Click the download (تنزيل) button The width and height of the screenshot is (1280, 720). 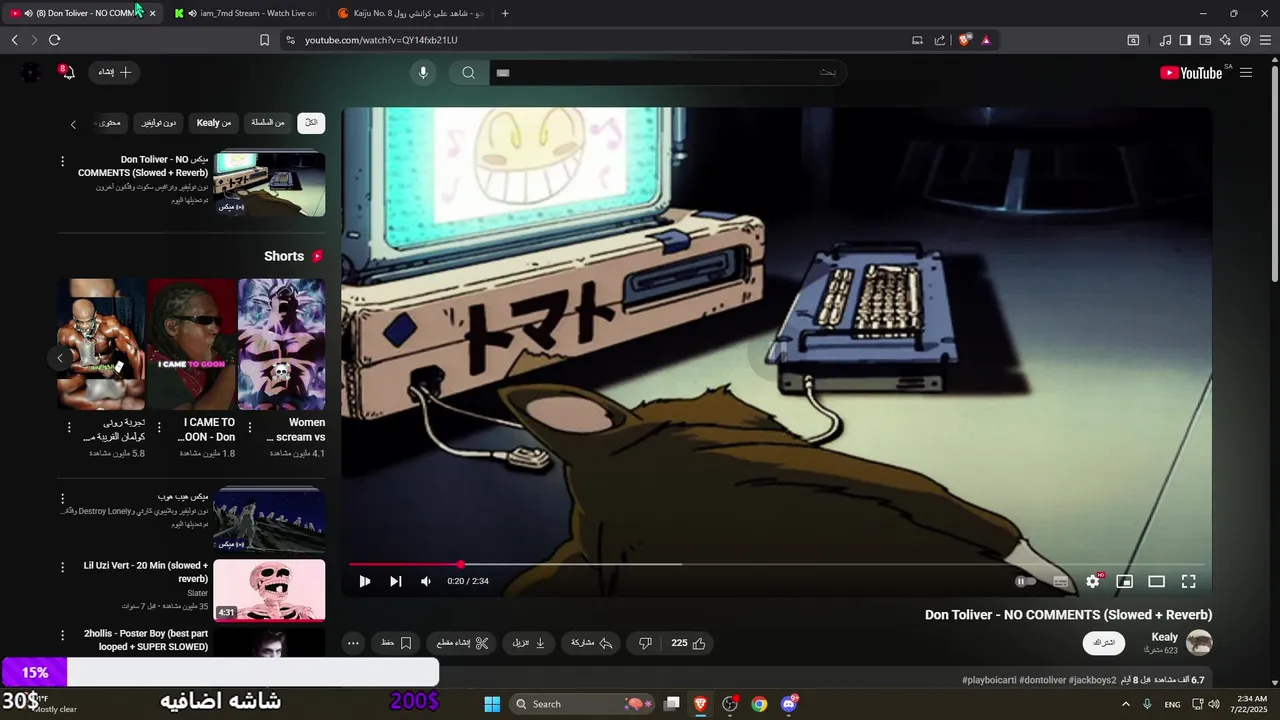point(529,643)
